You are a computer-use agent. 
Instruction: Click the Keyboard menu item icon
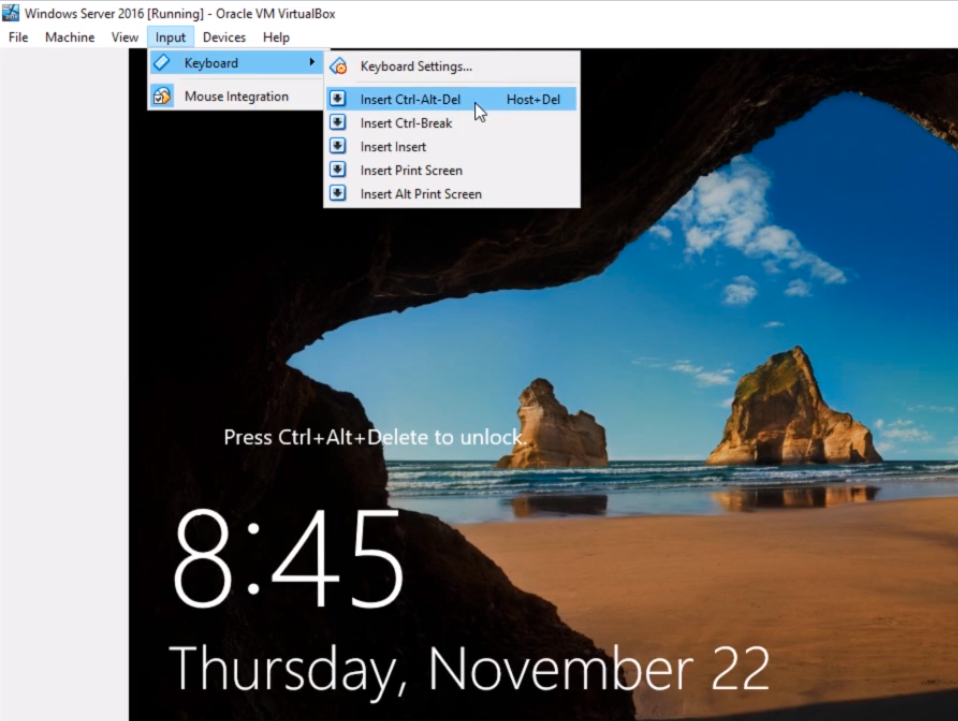click(162, 62)
